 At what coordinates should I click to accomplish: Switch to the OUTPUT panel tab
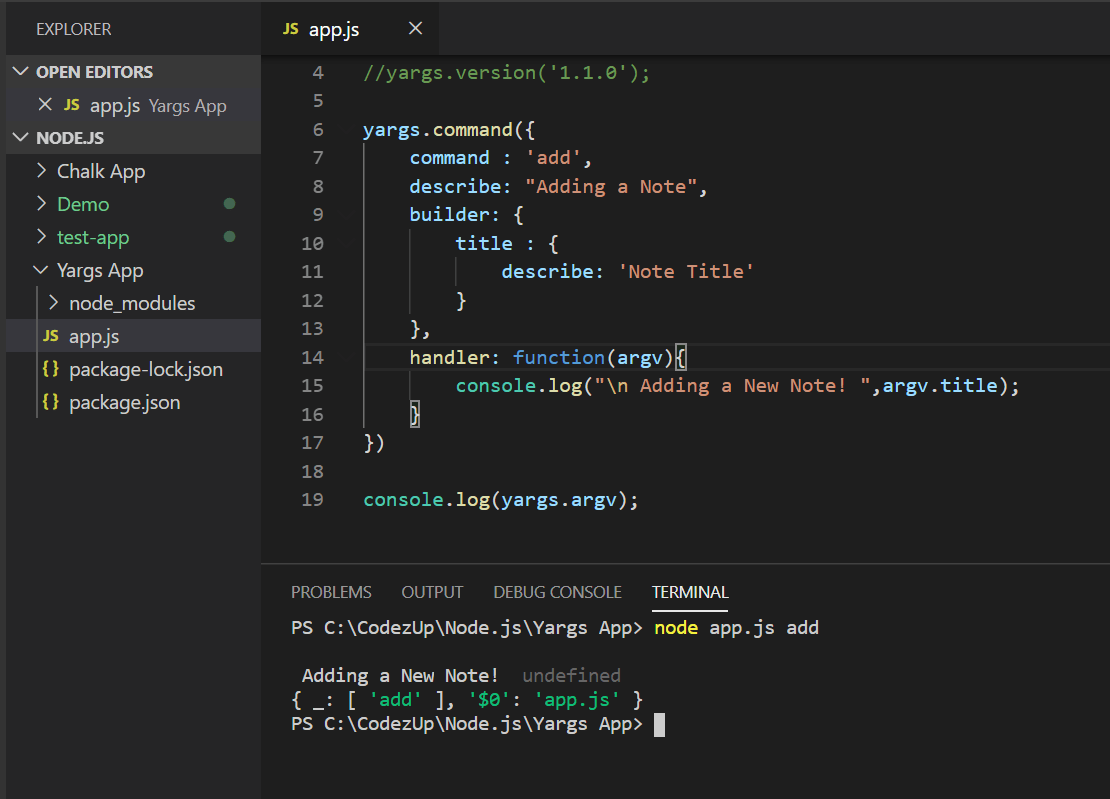(432, 592)
